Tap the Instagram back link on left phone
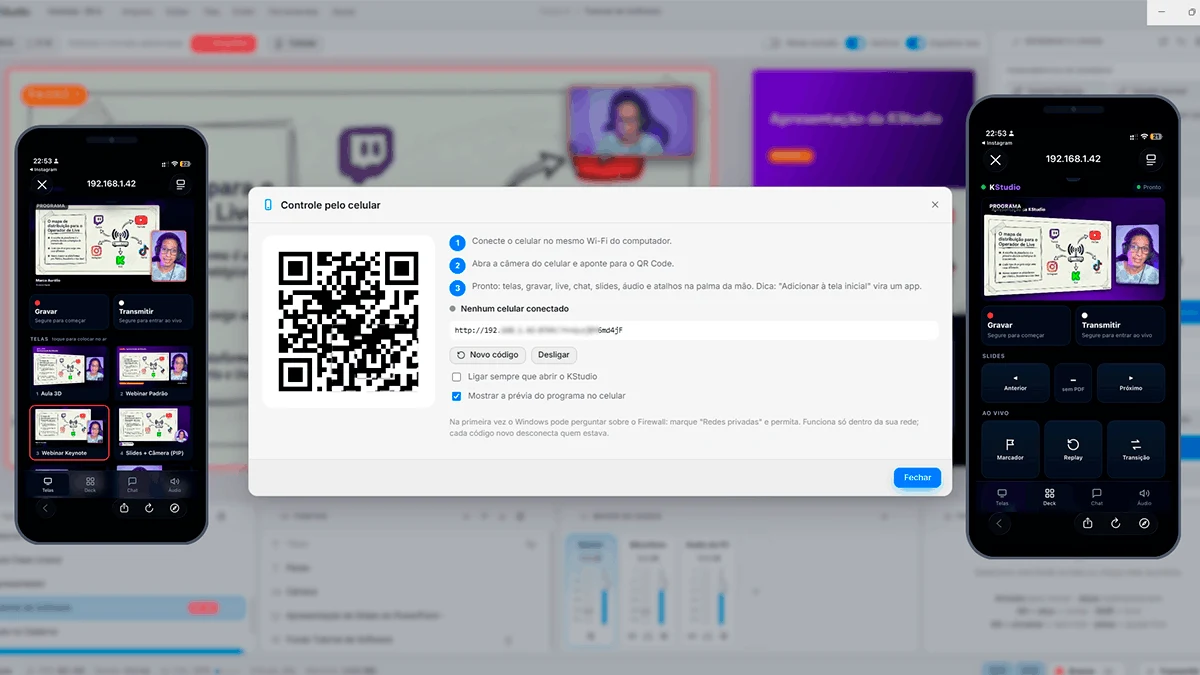The height and width of the screenshot is (675, 1200). 46,169
